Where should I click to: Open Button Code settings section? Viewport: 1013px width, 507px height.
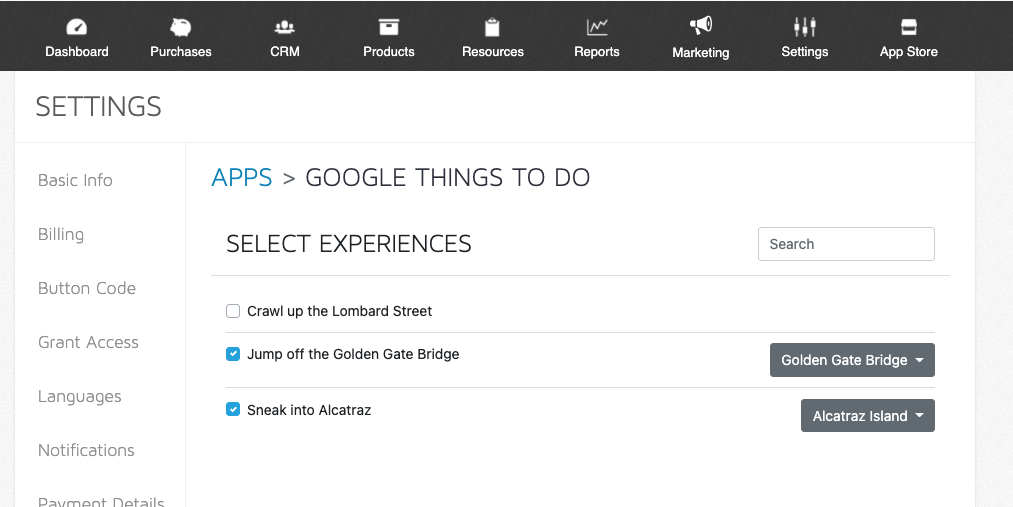coord(87,288)
